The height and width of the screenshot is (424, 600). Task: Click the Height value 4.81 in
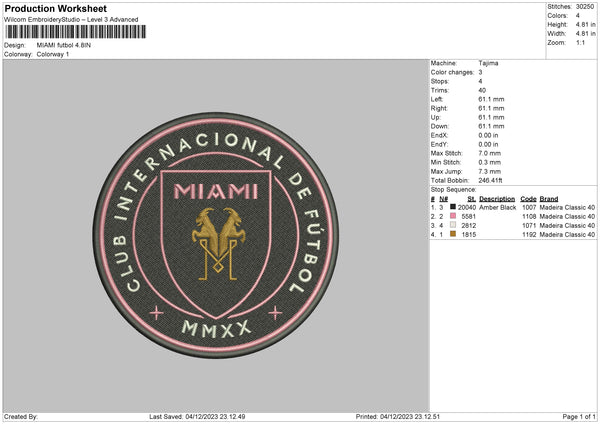pyautogui.click(x=585, y=24)
